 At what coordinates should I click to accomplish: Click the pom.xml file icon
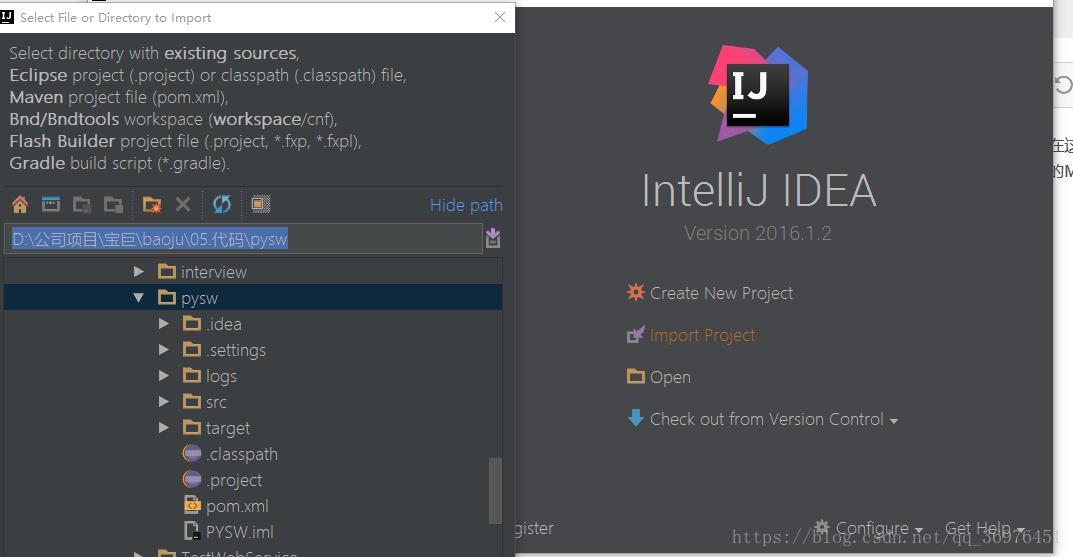click(x=192, y=505)
